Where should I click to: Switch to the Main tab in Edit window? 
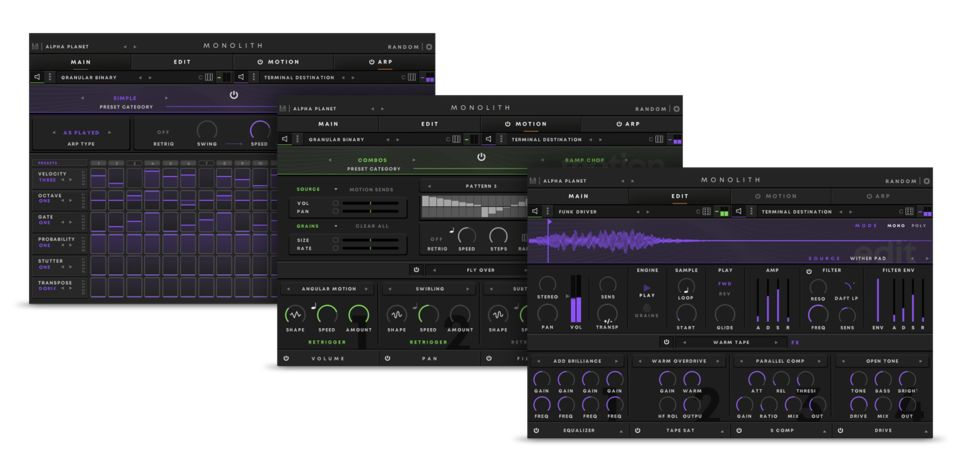(x=577, y=196)
